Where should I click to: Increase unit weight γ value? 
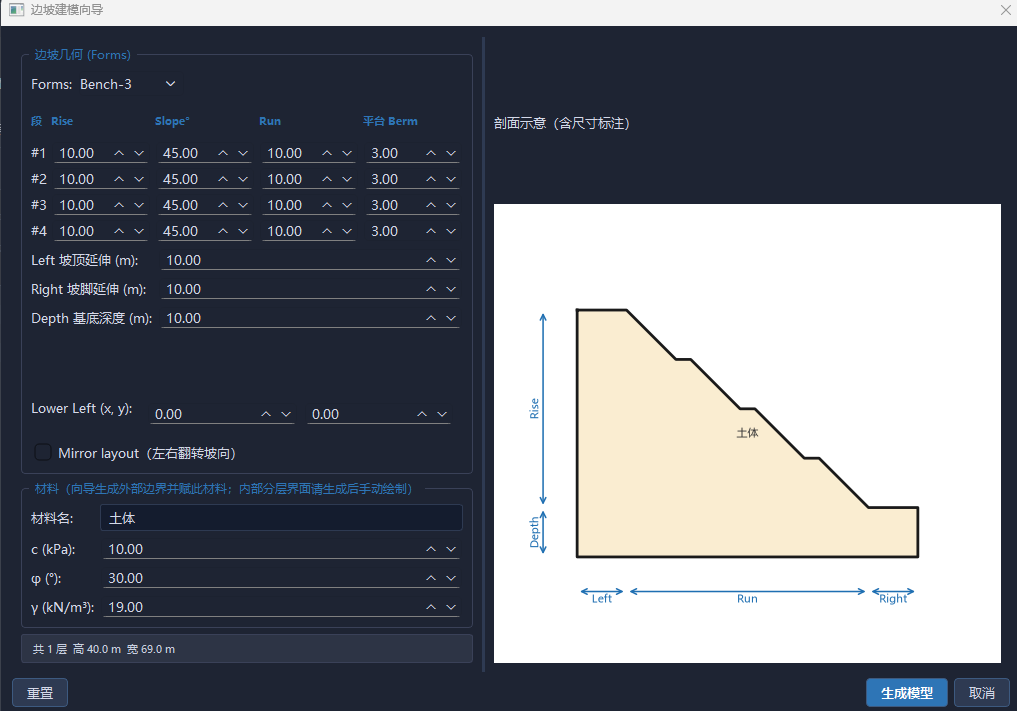pos(431,607)
